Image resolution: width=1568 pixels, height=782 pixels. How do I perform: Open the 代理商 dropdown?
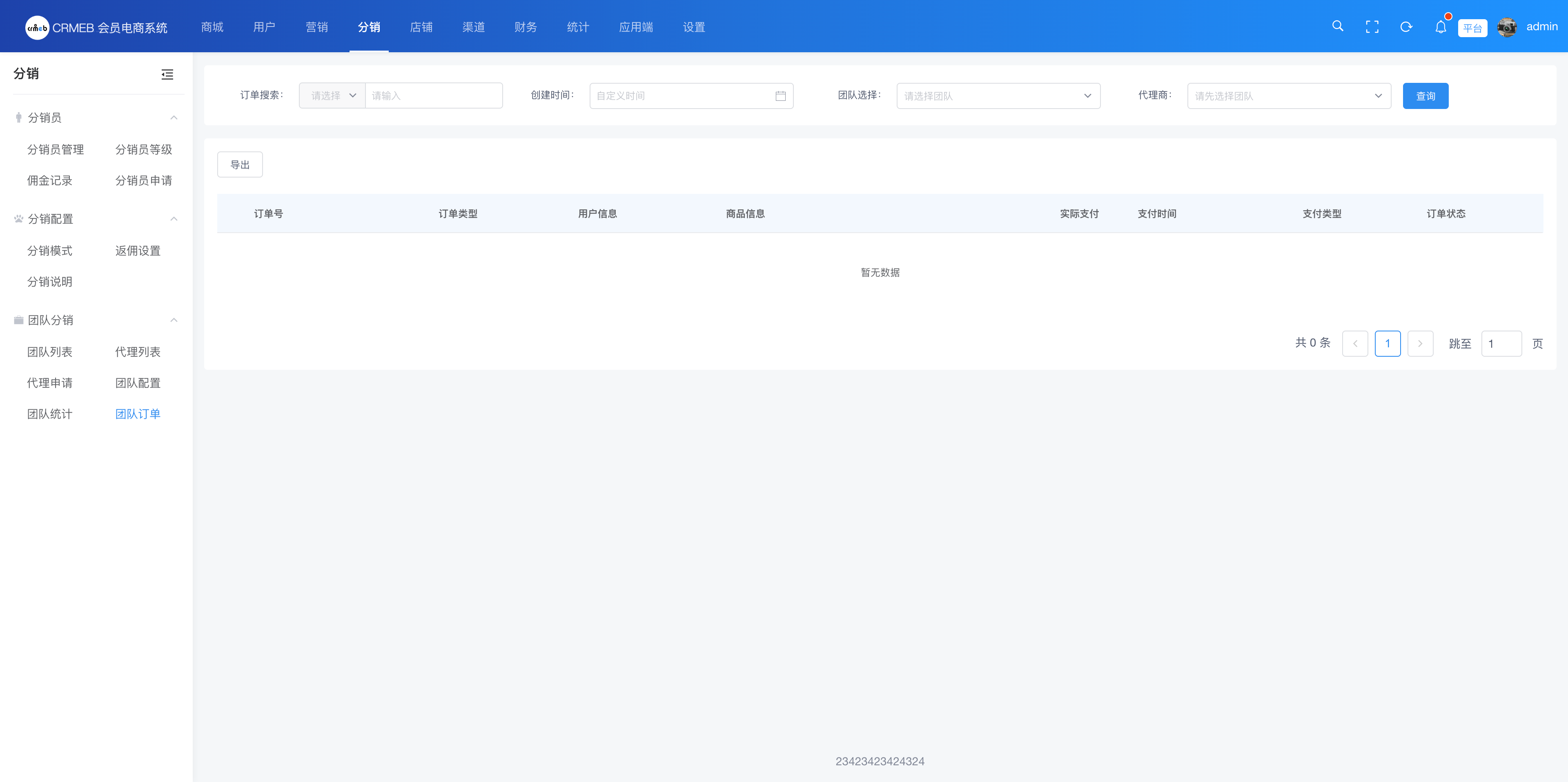click(x=1289, y=96)
